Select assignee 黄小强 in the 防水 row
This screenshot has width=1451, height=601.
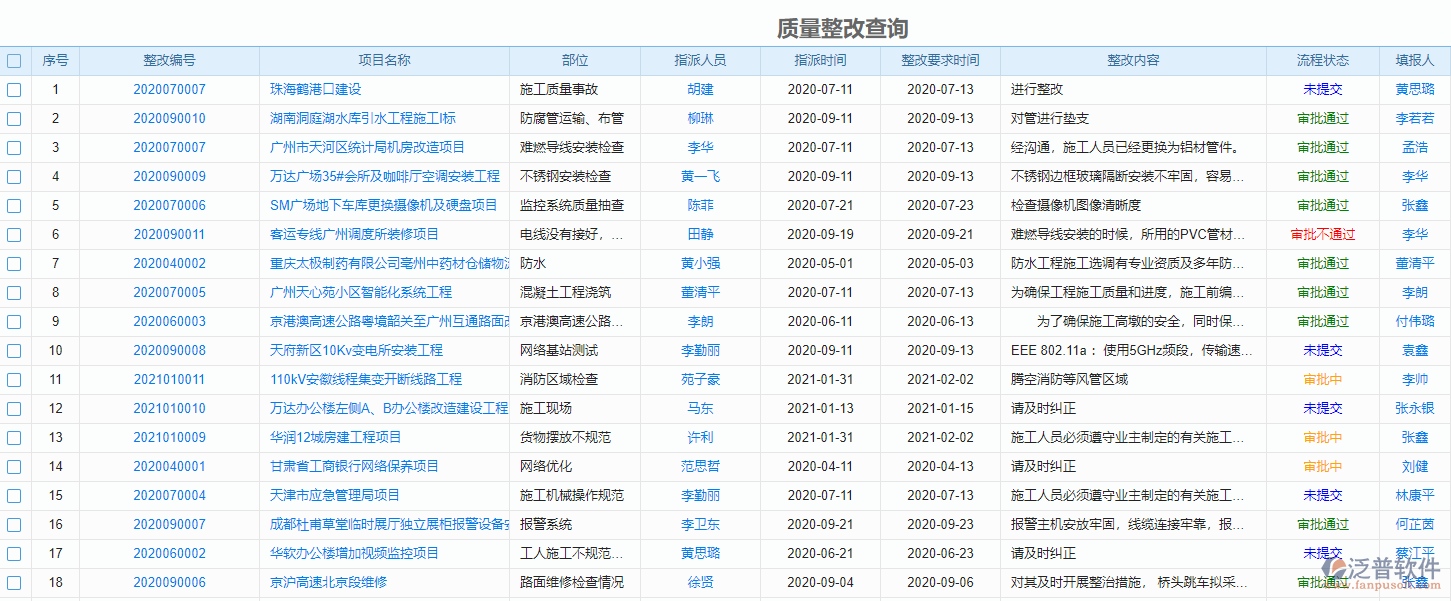click(x=700, y=263)
